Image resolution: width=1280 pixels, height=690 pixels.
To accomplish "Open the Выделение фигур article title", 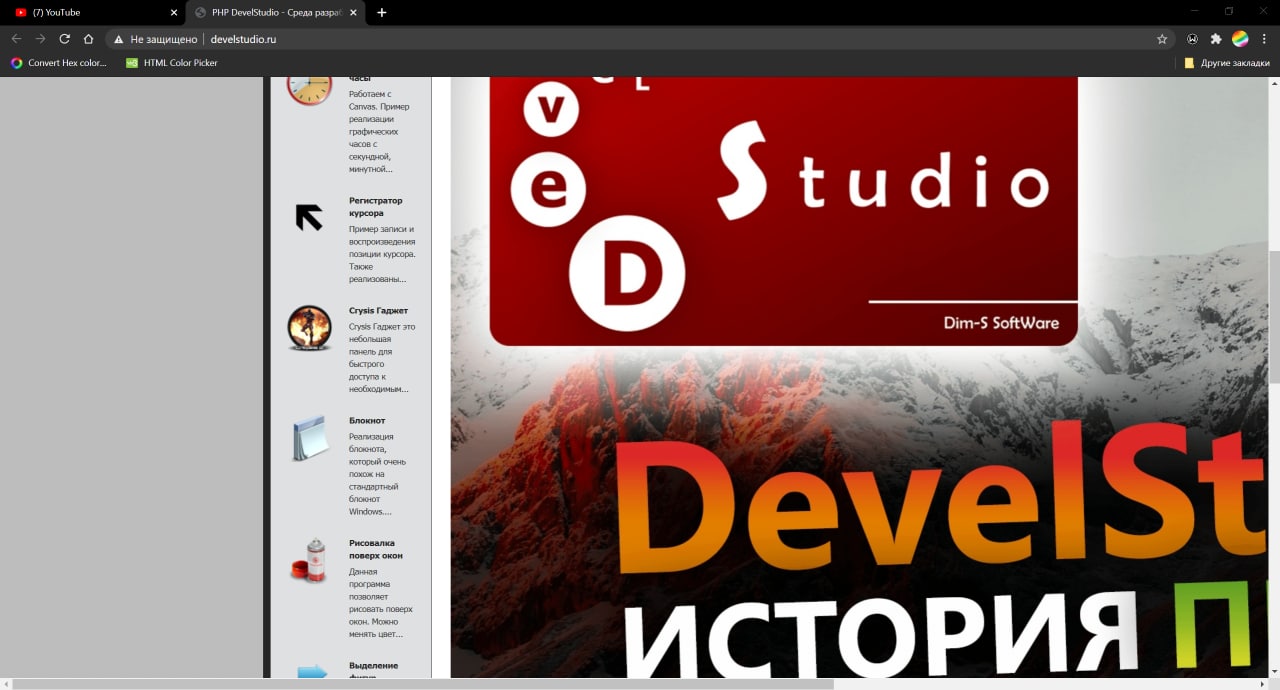I will coord(373,671).
